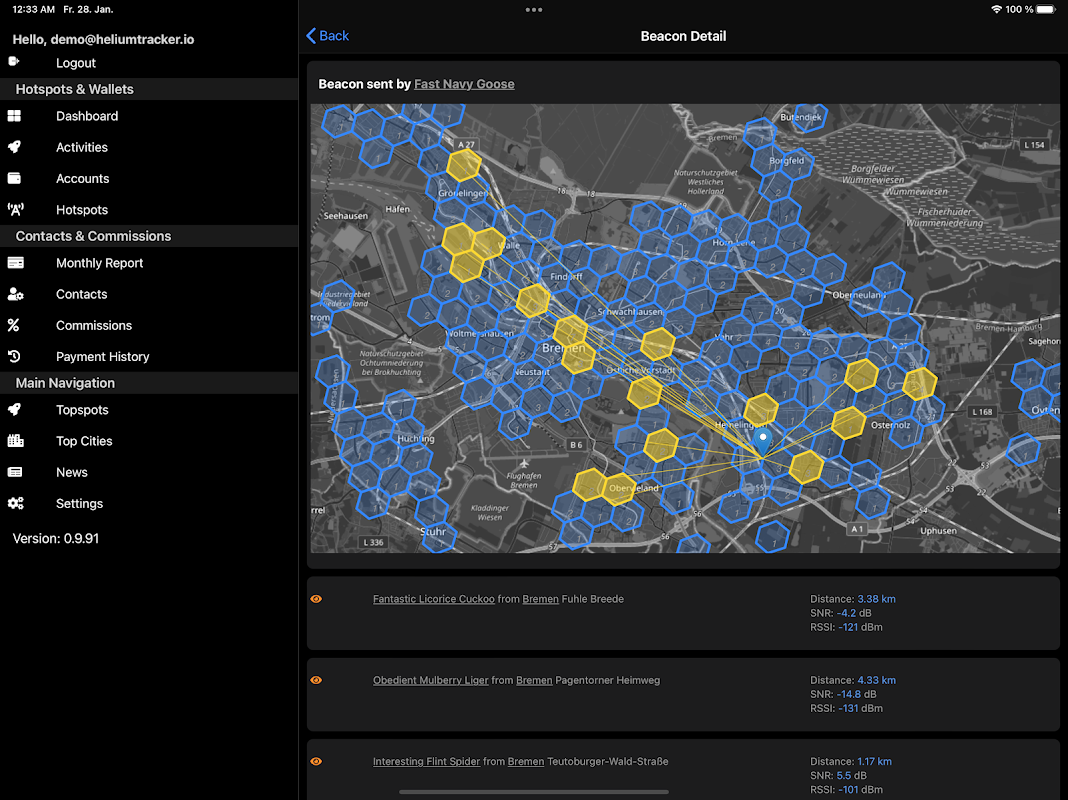Screen dimensions: 1068x800
Task: Click the Payment History clock icon
Action: (x=14, y=356)
